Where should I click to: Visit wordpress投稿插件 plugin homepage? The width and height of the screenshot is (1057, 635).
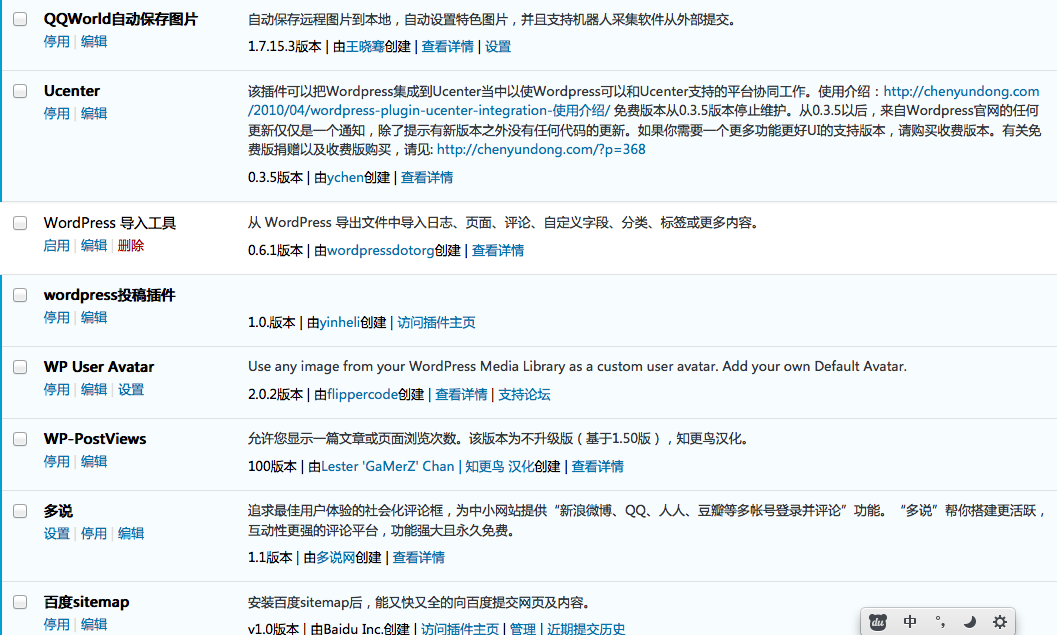tap(436, 322)
